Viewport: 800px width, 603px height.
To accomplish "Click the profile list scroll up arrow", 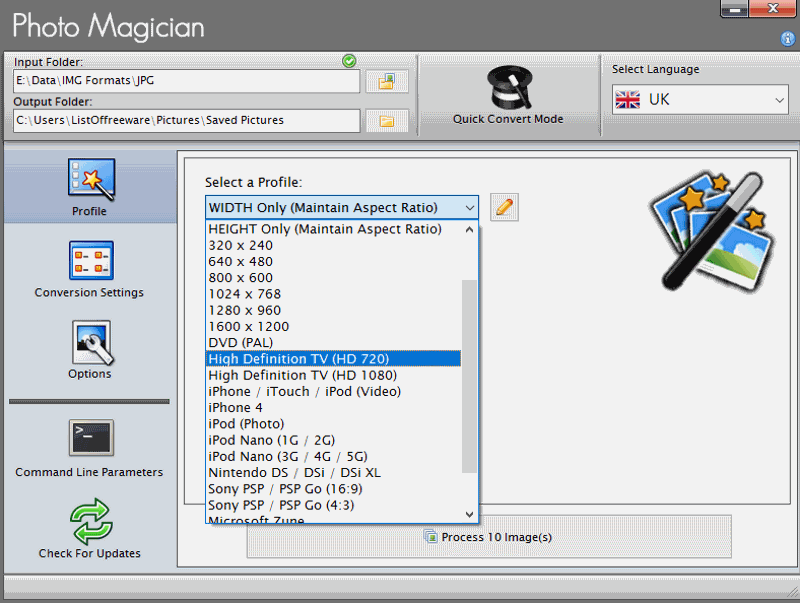I will (x=469, y=230).
